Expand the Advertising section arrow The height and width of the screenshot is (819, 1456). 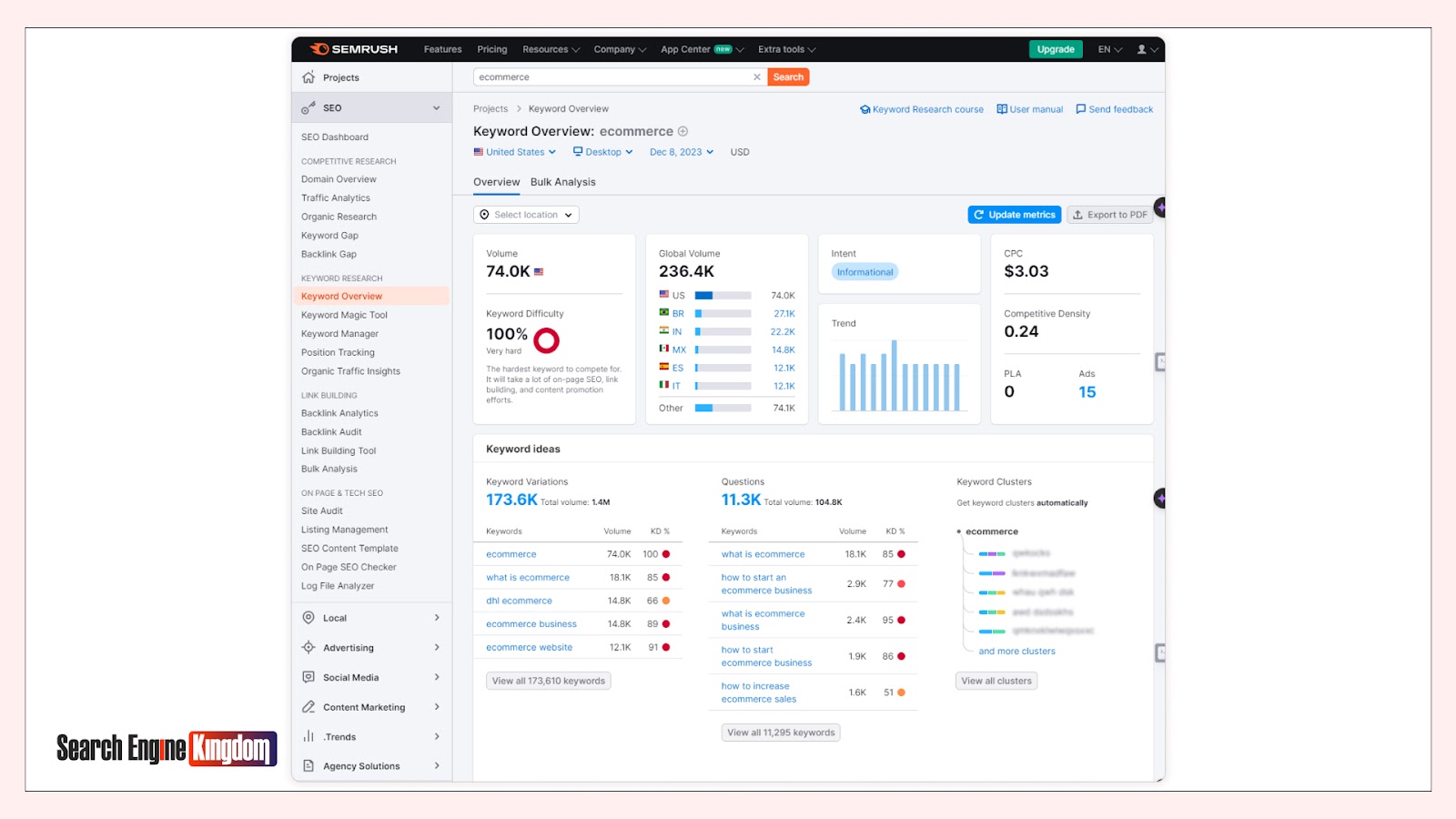(x=437, y=648)
